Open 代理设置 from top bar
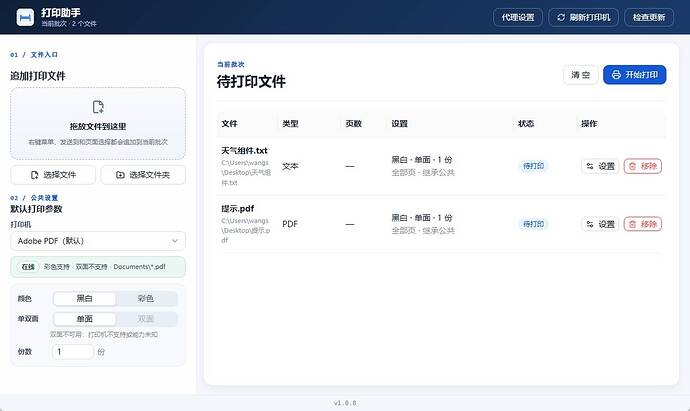This screenshot has width=690, height=411. click(x=518, y=17)
